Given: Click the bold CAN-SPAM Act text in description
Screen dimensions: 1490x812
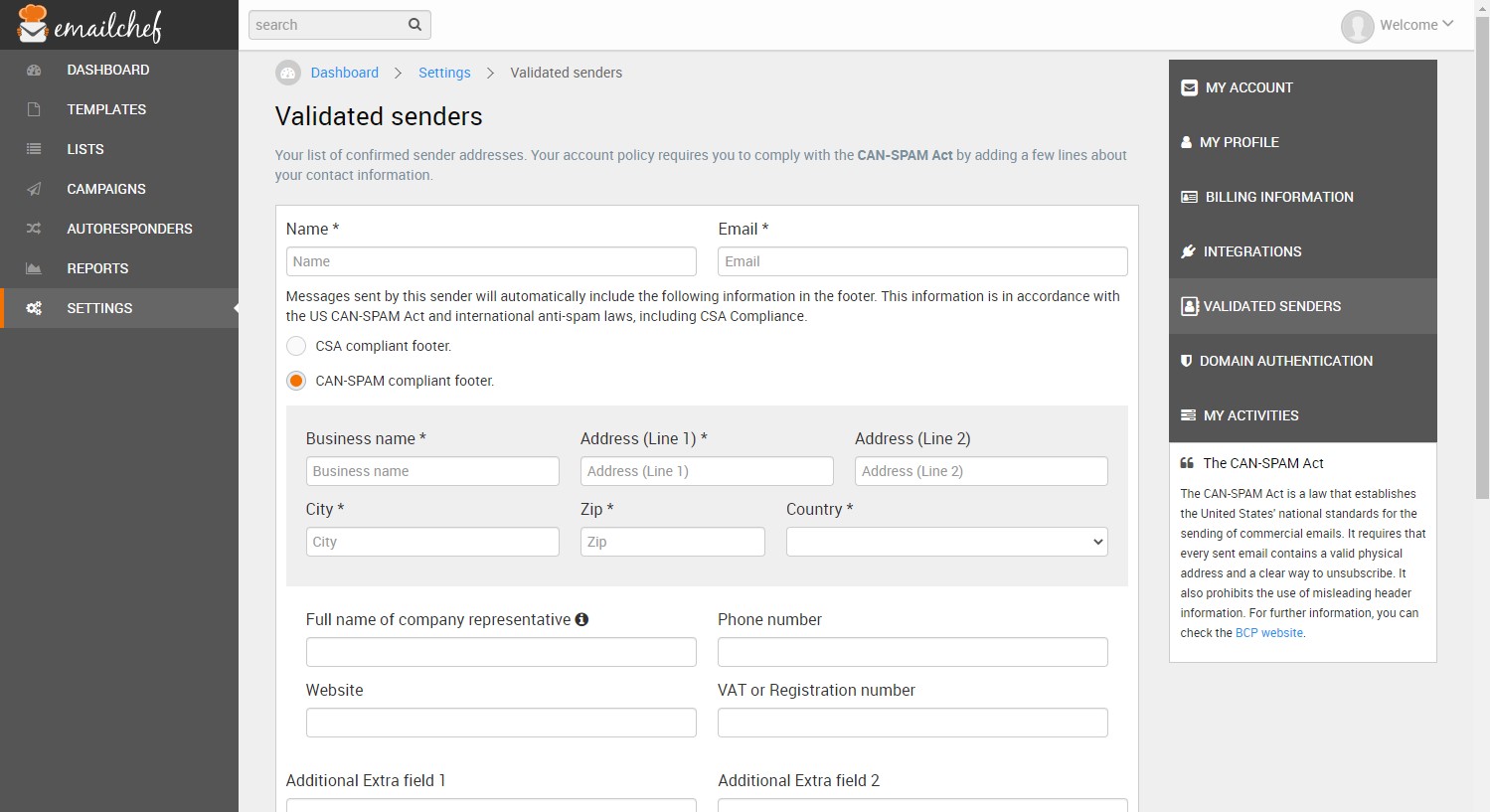Looking at the screenshot, I should pos(905,155).
